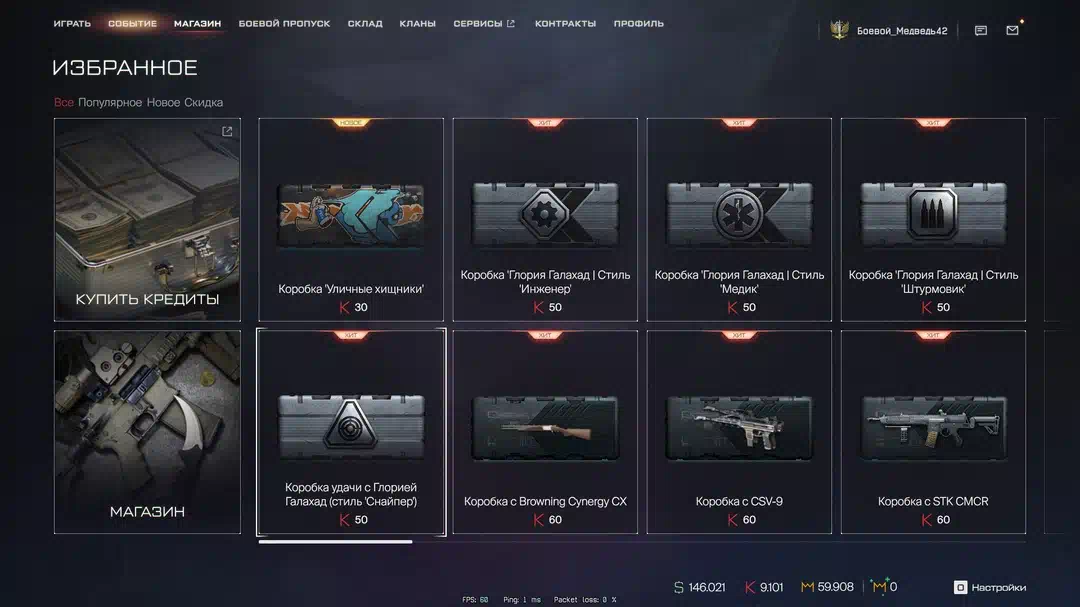Select the Популярное filter

[x=110, y=103]
